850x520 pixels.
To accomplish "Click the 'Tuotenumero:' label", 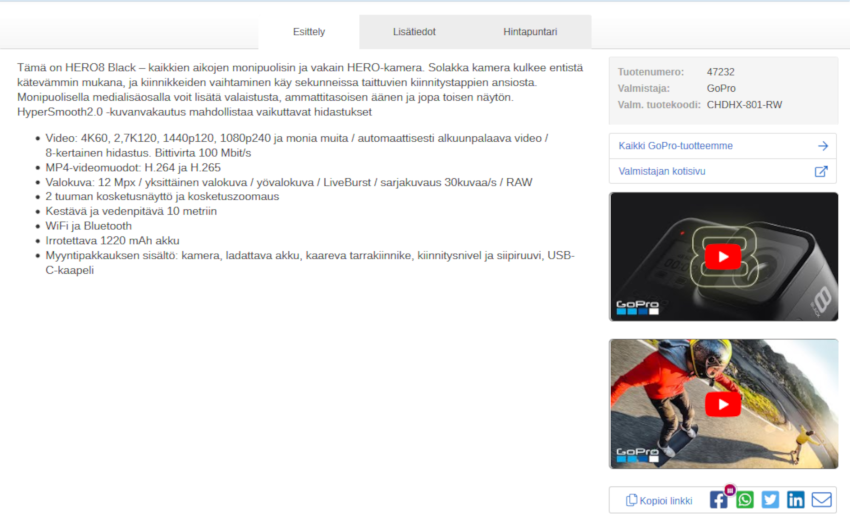I will click(651, 72).
